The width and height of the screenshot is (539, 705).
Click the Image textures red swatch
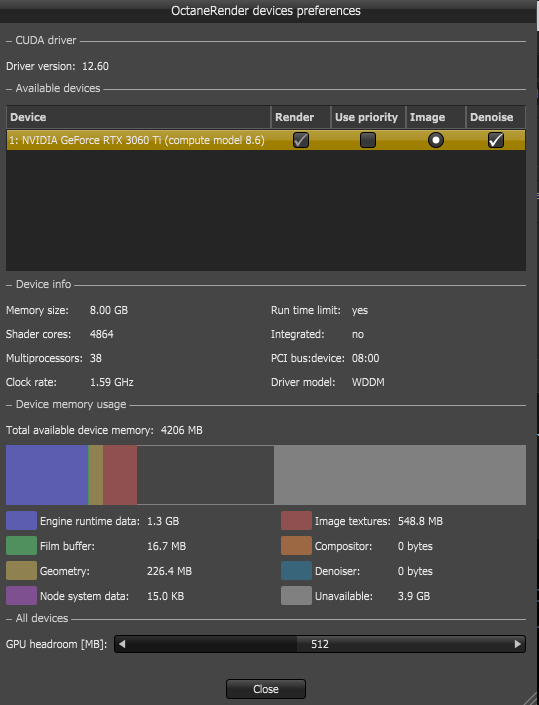(296, 521)
